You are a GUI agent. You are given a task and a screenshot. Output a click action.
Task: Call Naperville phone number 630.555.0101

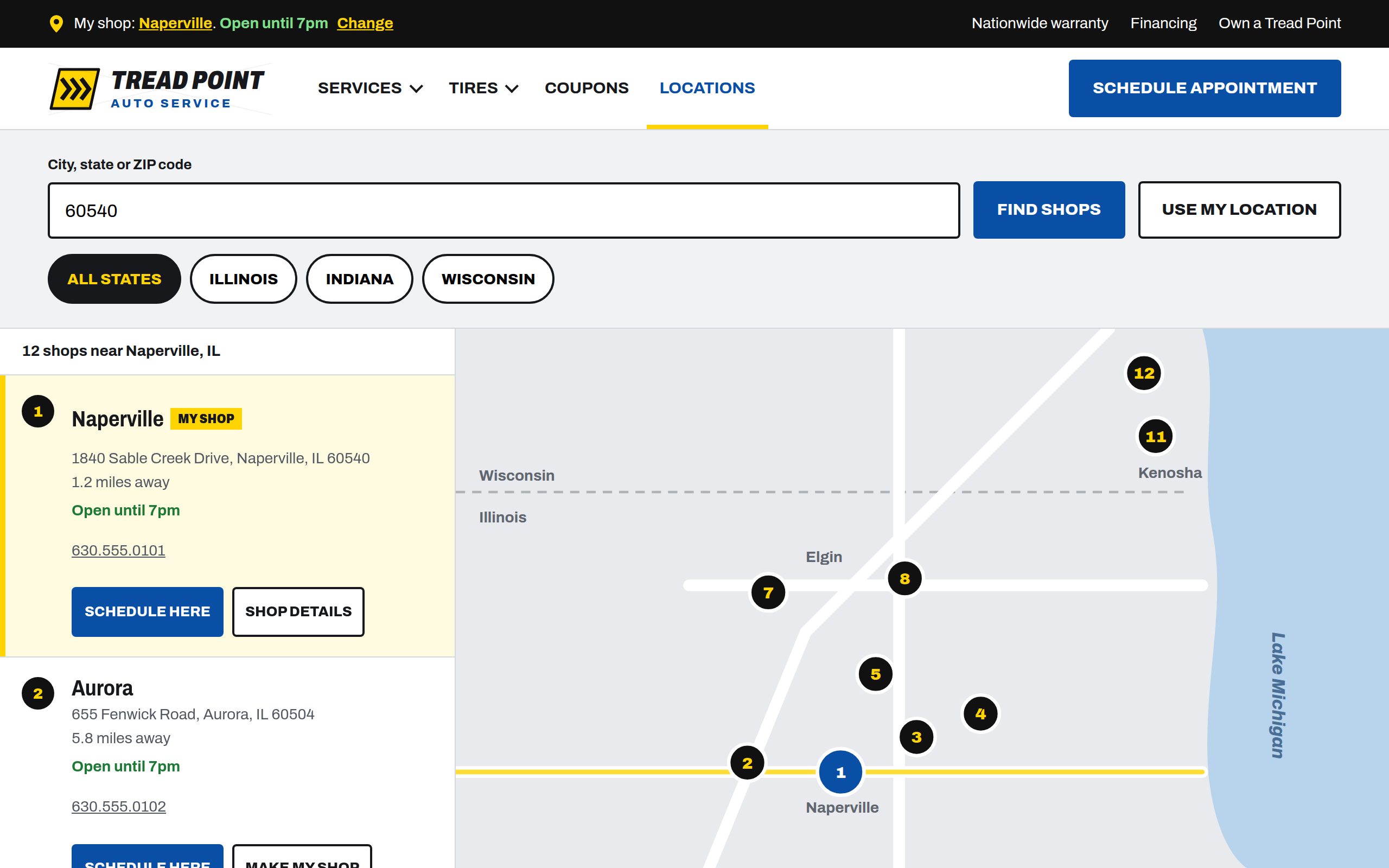pos(118,551)
